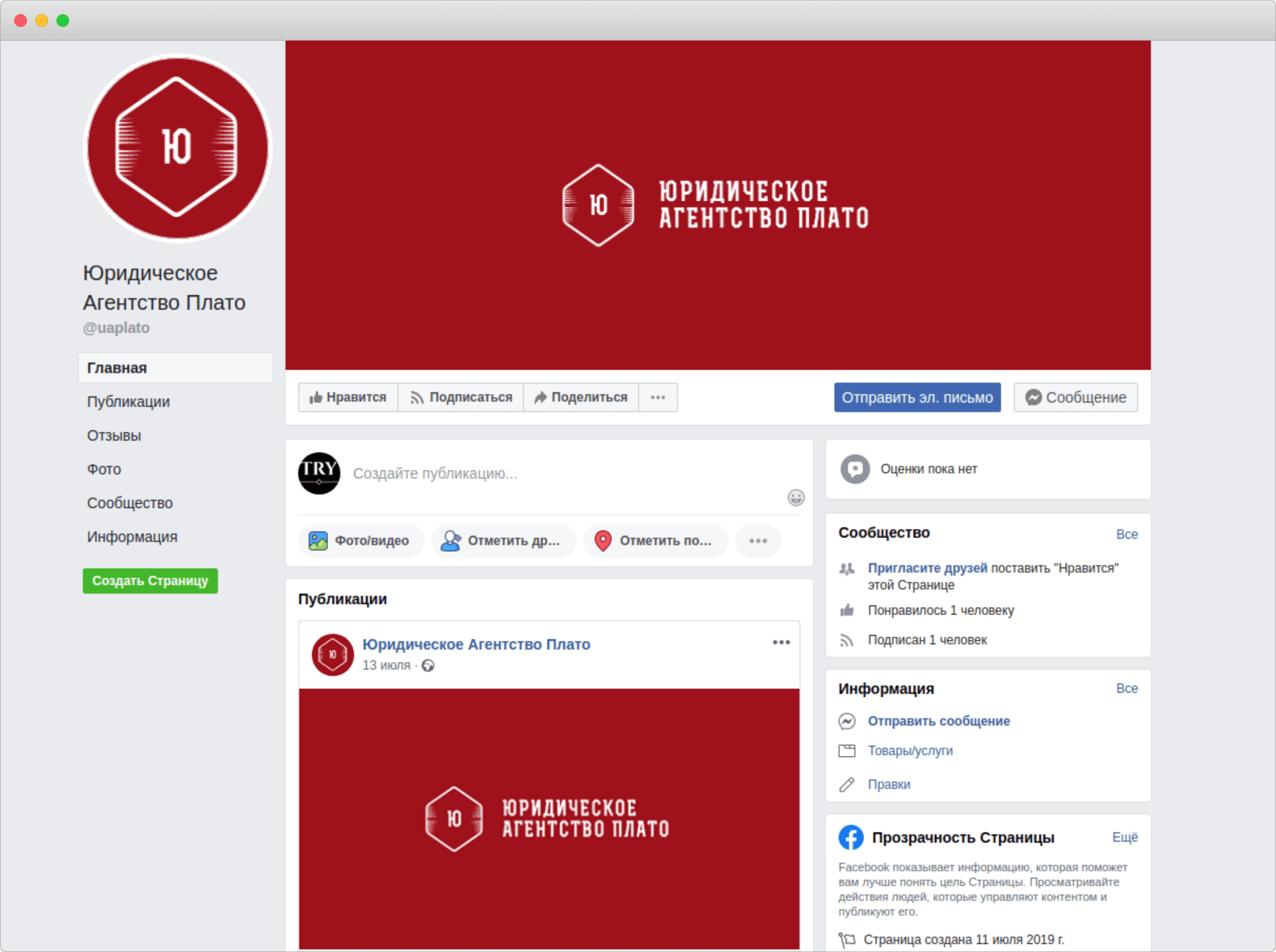Click the page title Юридическое Агентство Плато

tap(164, 288)
